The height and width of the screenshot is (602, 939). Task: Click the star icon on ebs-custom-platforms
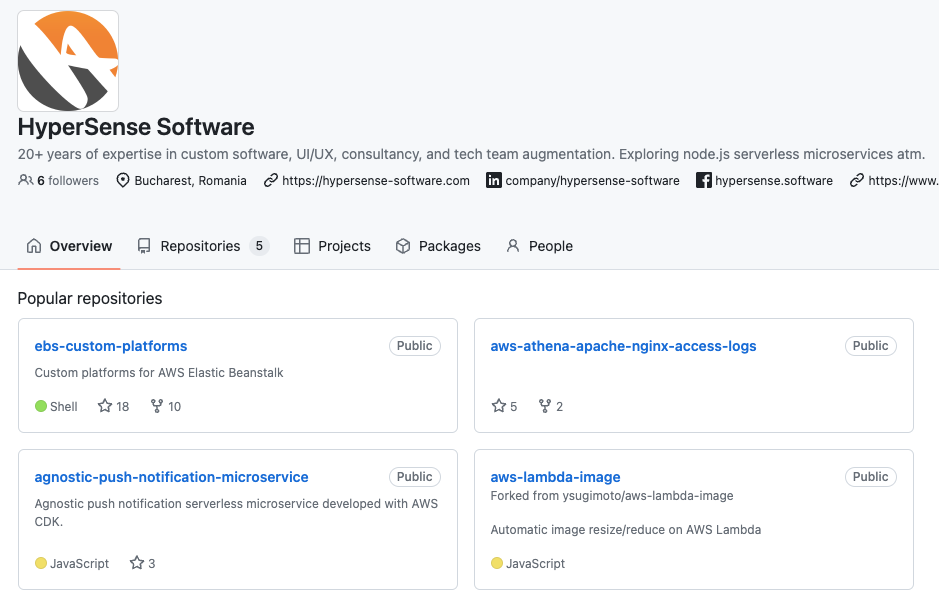pos(102,406)
